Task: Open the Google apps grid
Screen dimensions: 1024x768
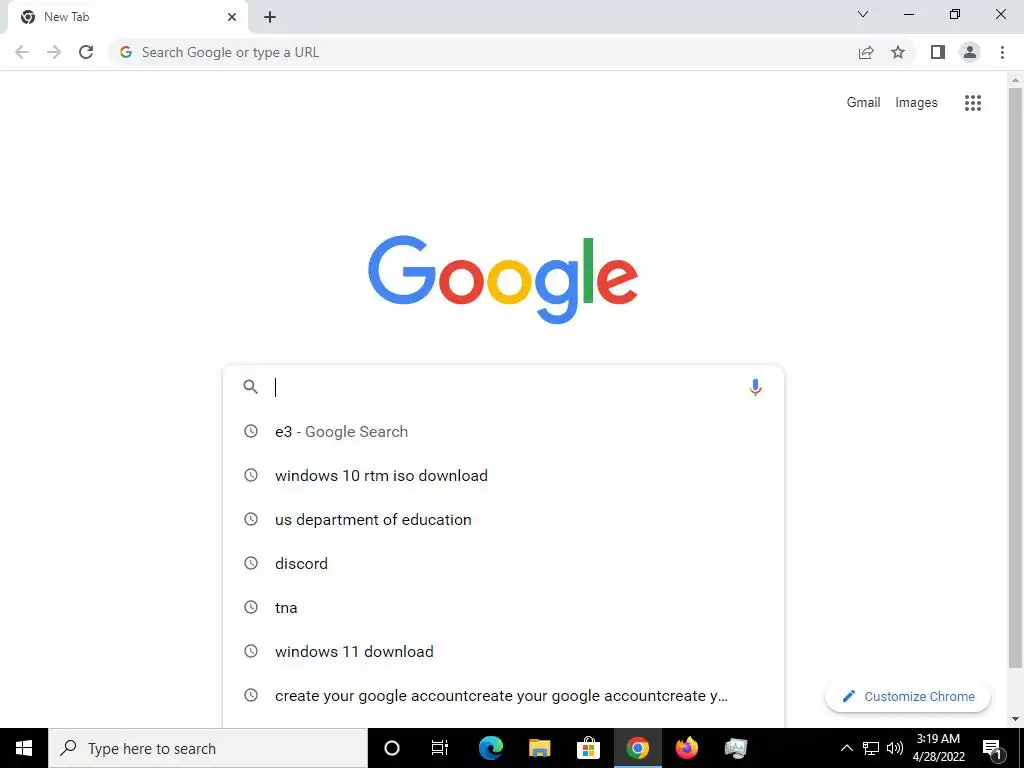Action: (972, 103)
